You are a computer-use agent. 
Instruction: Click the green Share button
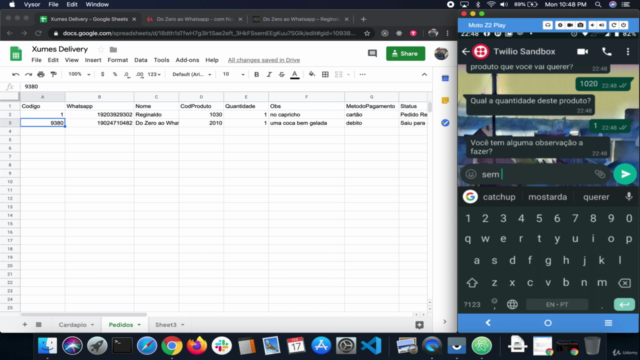point(405,53)
